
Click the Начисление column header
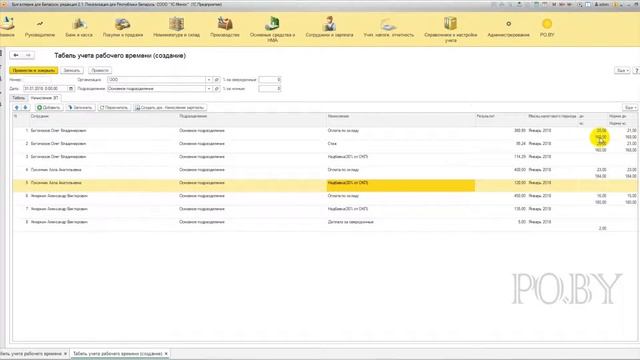click(400, 116)
